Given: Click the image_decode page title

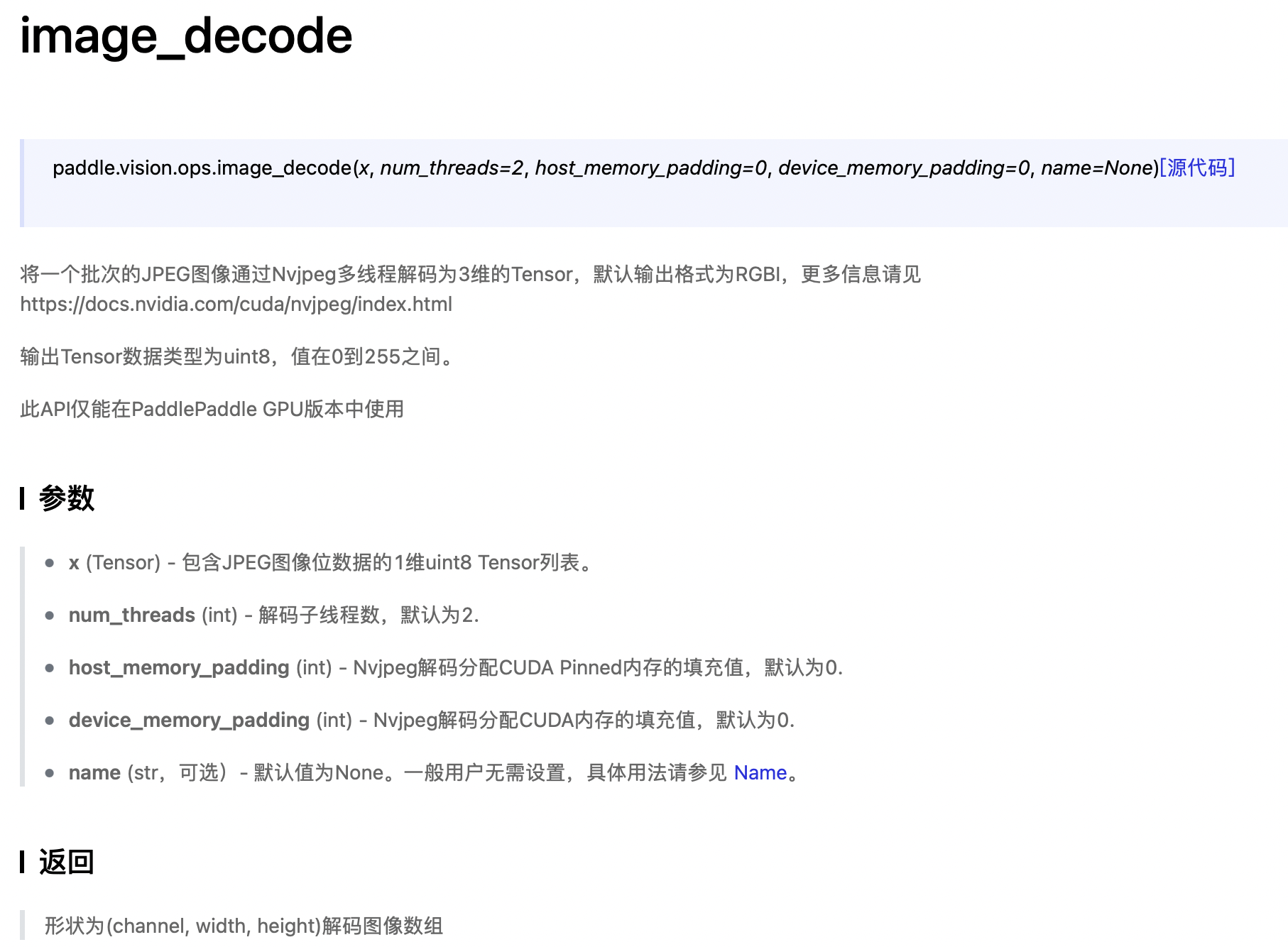Looking at the screenshot, I should [185, 37].
